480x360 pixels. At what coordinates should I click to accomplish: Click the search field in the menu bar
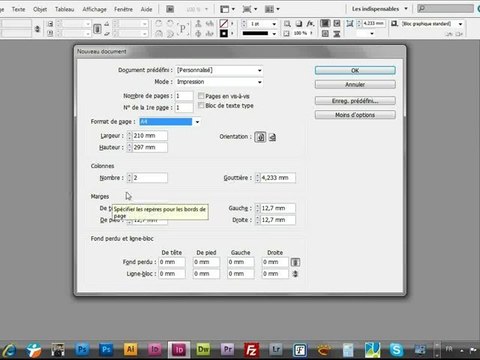pos(445,9)
